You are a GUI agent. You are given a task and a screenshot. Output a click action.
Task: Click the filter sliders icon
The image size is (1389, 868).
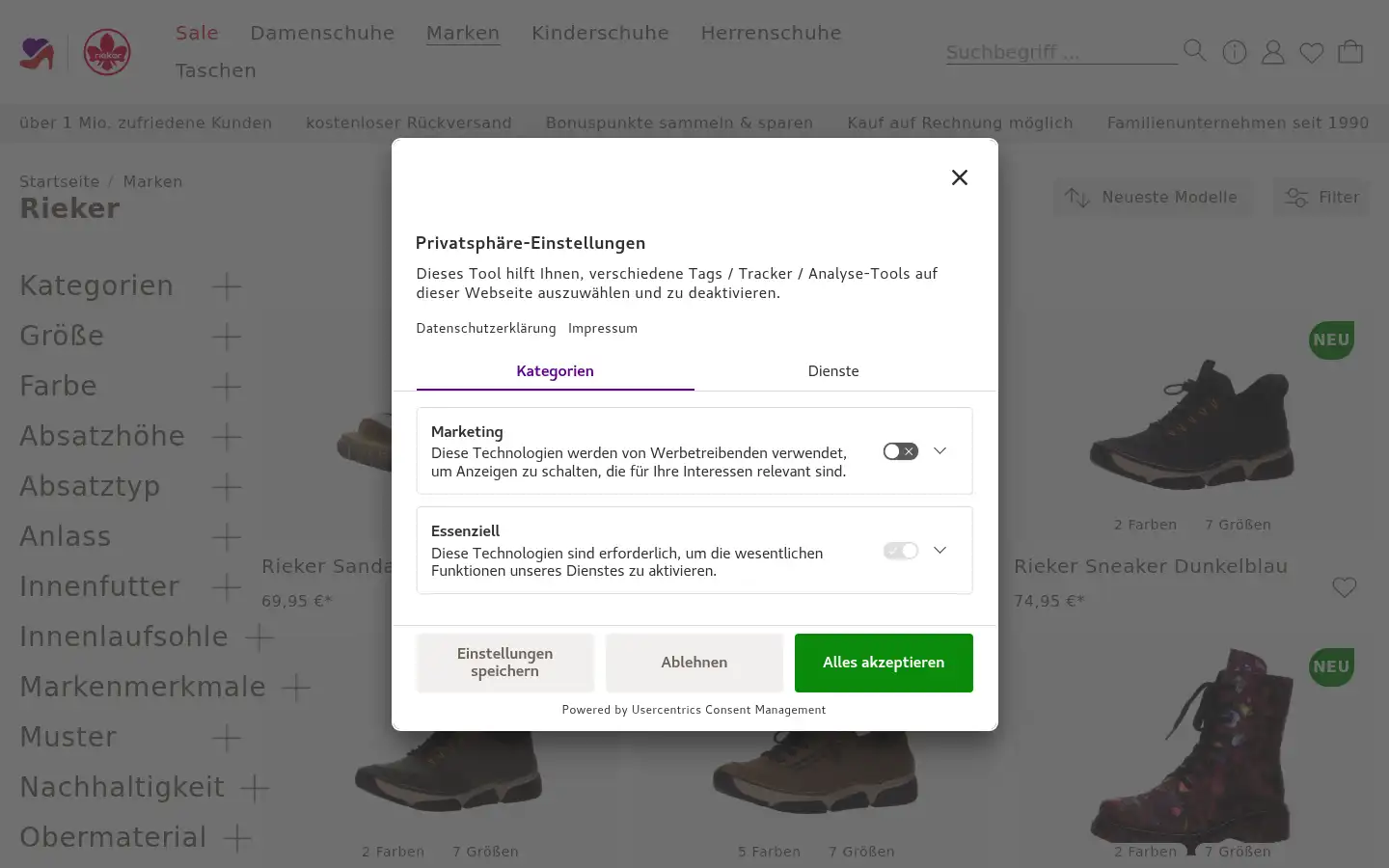(x=1296, y=198)
